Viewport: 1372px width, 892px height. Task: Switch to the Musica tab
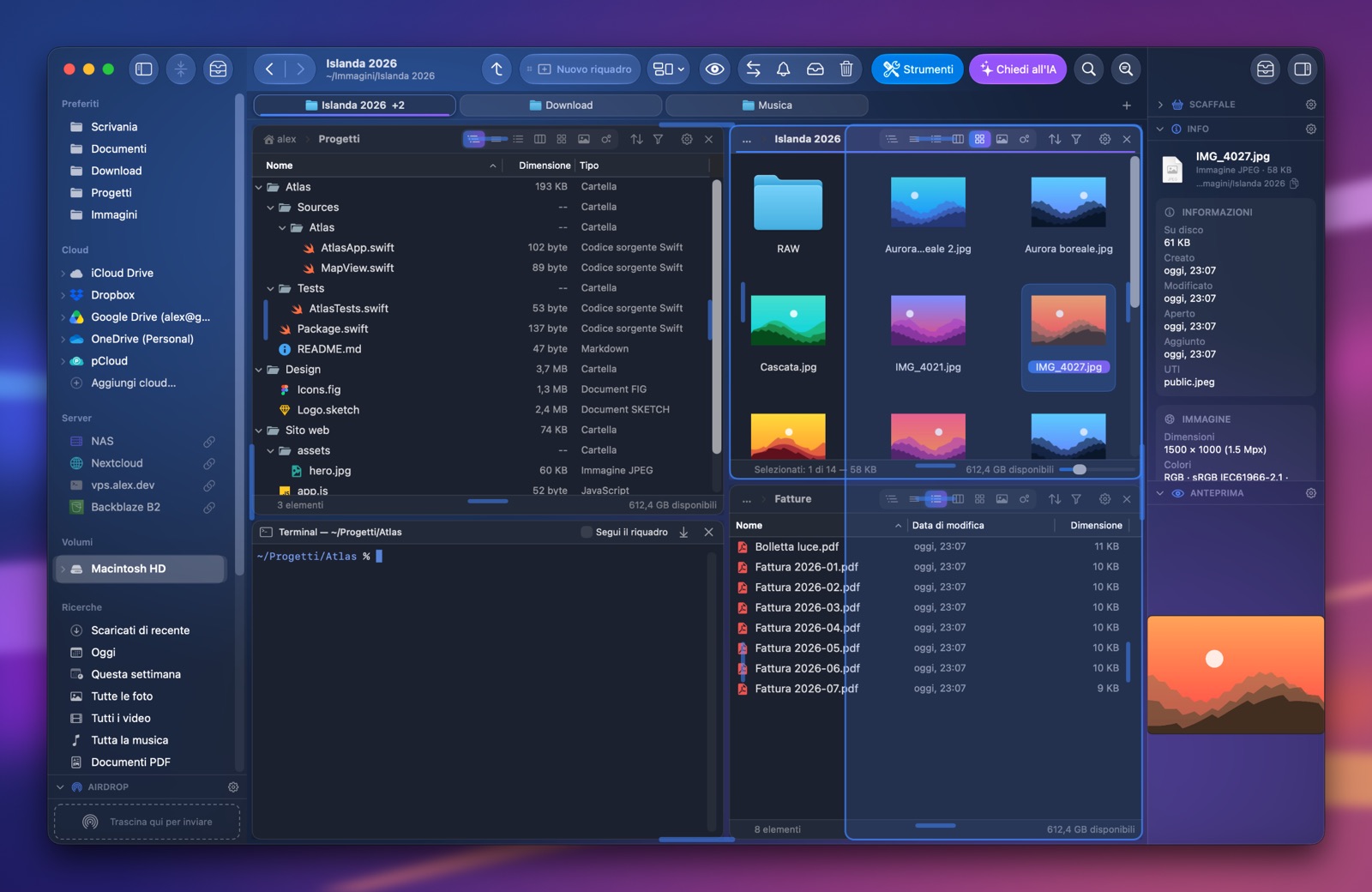tap(767, 105)
